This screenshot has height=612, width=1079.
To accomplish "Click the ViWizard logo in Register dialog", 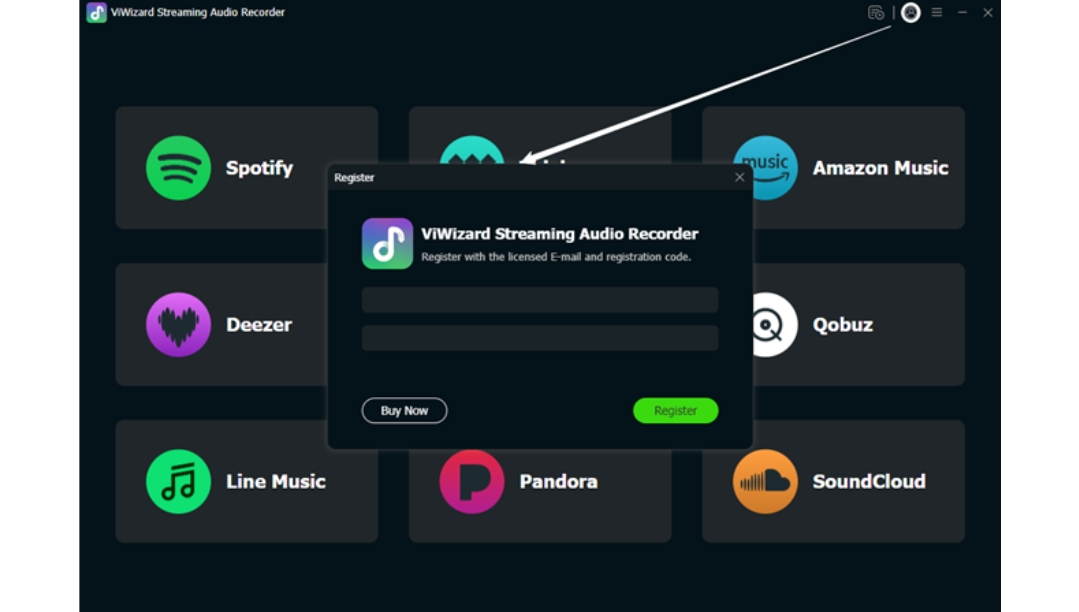I will pyautogui.click(x=387, y=244).
